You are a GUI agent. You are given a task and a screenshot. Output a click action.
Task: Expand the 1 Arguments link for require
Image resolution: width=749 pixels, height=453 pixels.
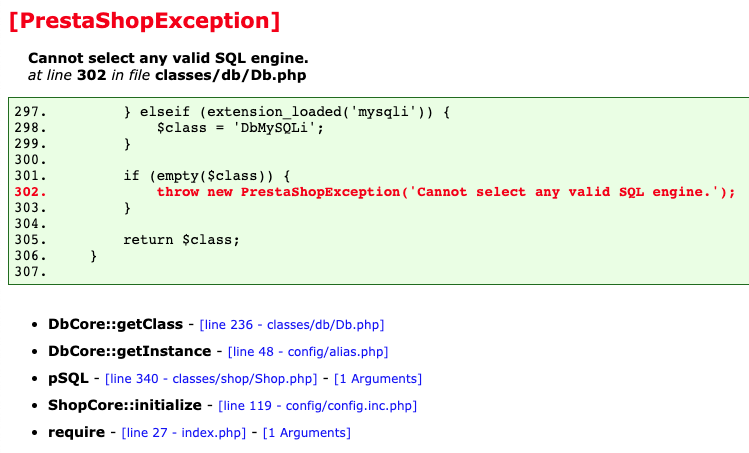click(x=307, y=433)
